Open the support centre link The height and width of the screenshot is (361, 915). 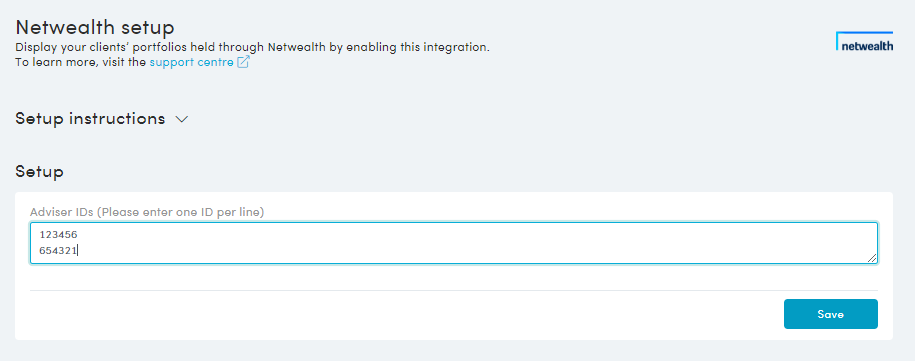191,62
